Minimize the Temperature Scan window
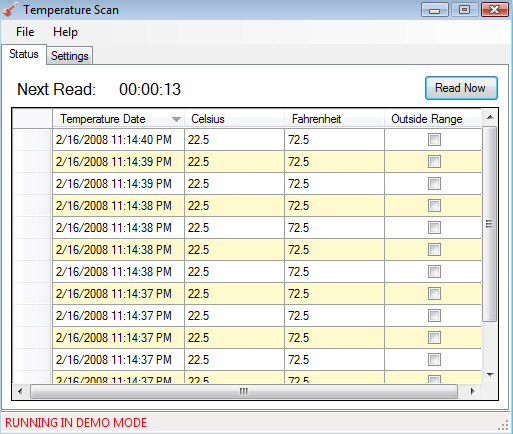 pos(434,10)
